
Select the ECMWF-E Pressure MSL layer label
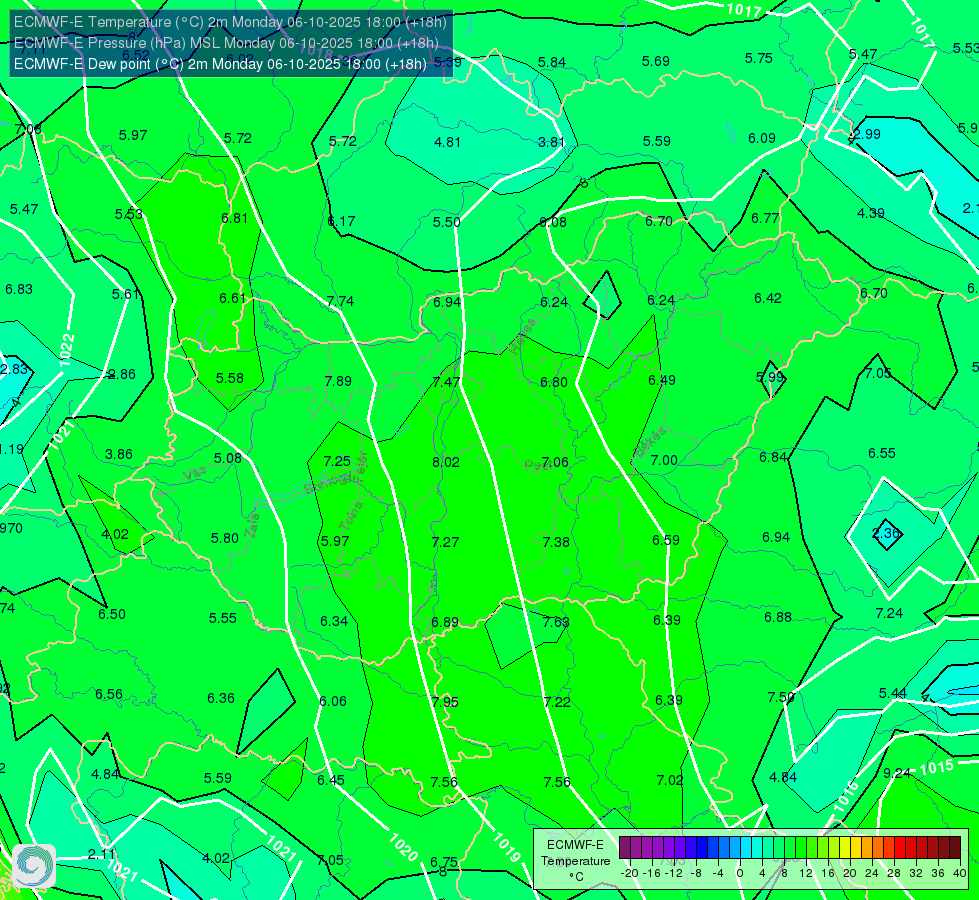pos(226,43)
